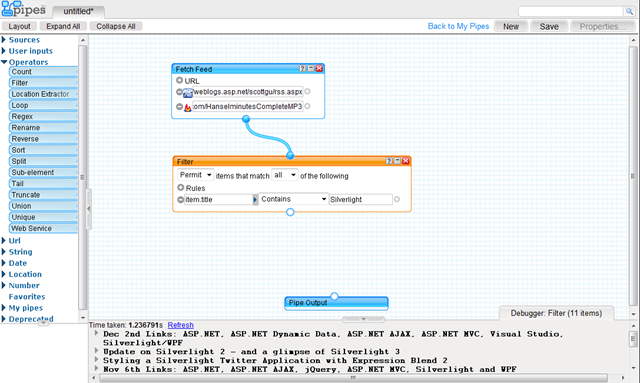640x383 pixels.
Task: Open help for Fetch Feed module
Action: pyautogui.click(x=302, y=69)
